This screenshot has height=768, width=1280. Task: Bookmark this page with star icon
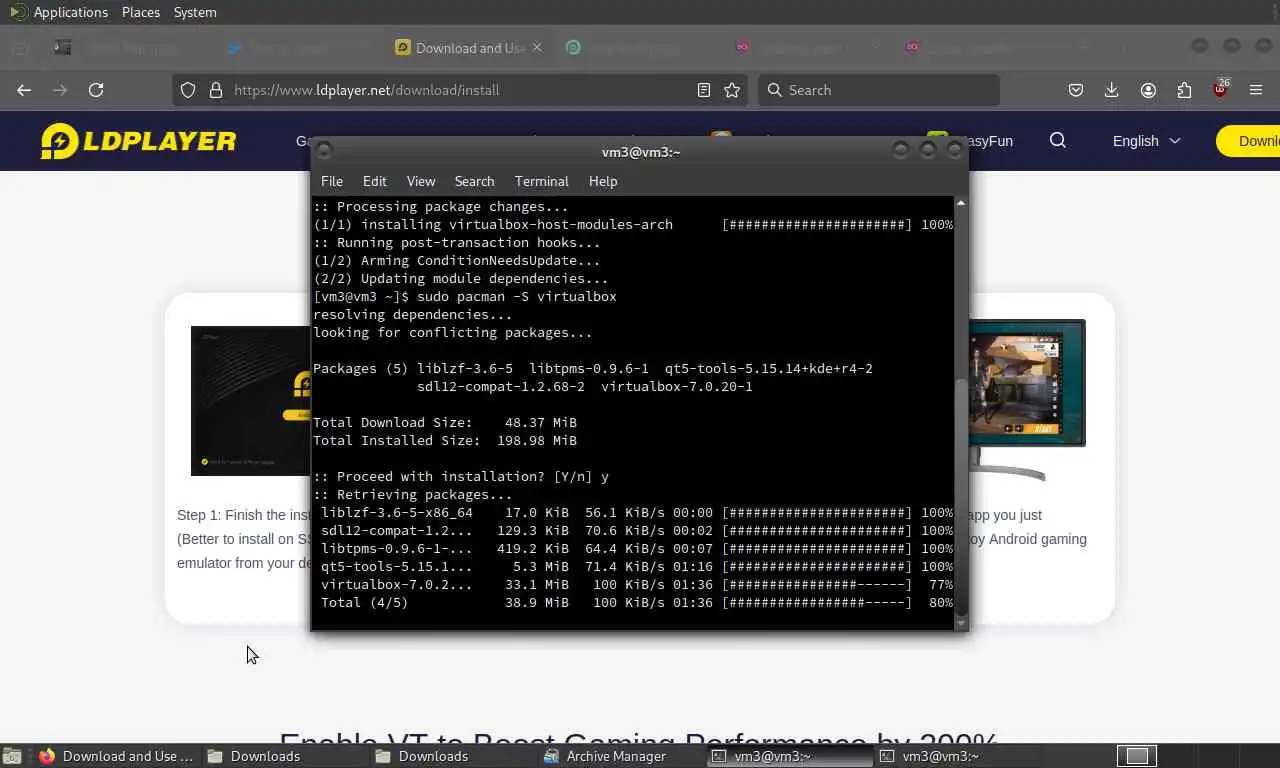732,90
